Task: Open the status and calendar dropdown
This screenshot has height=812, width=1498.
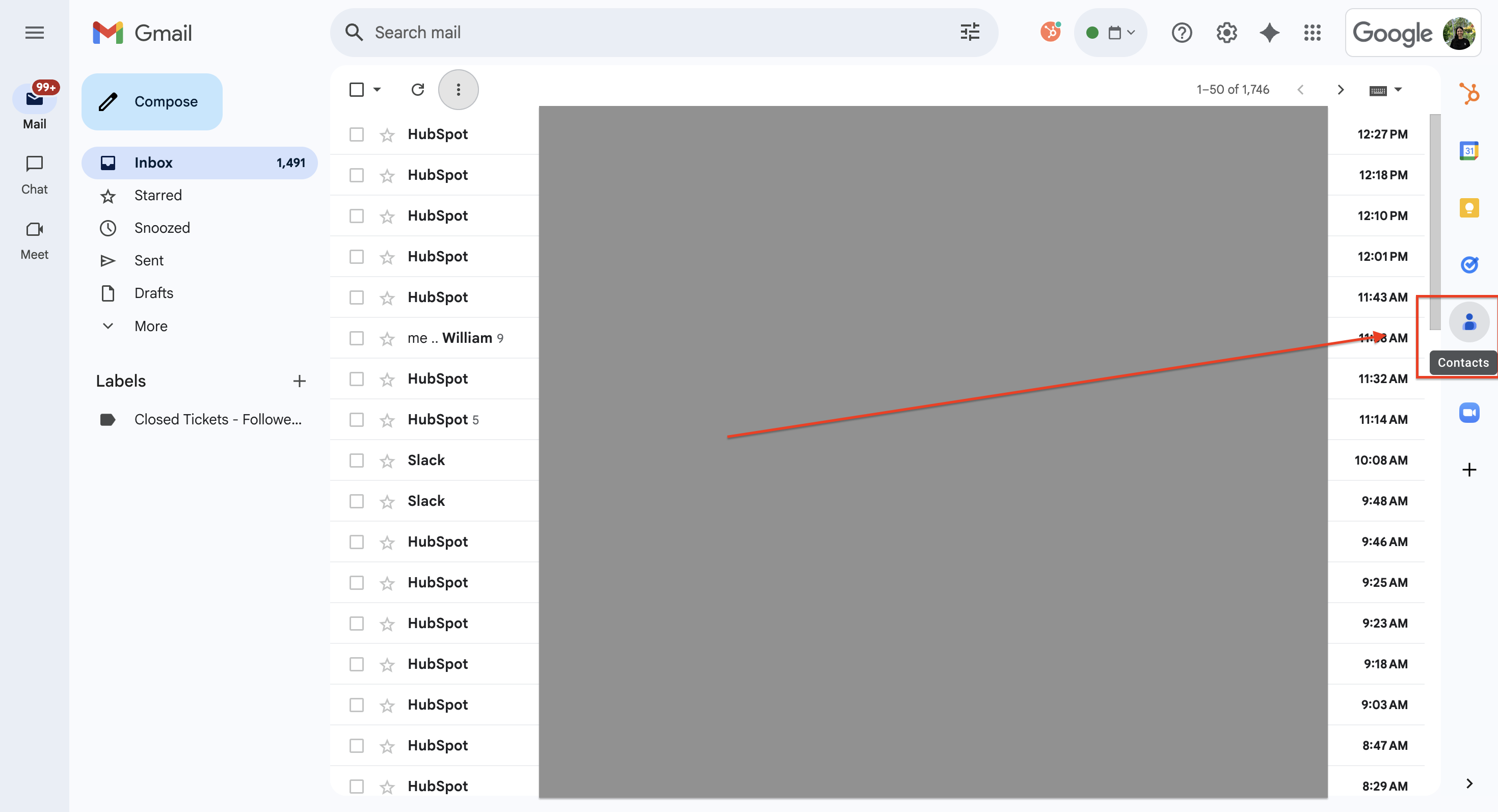Action: coord(1110,33)
